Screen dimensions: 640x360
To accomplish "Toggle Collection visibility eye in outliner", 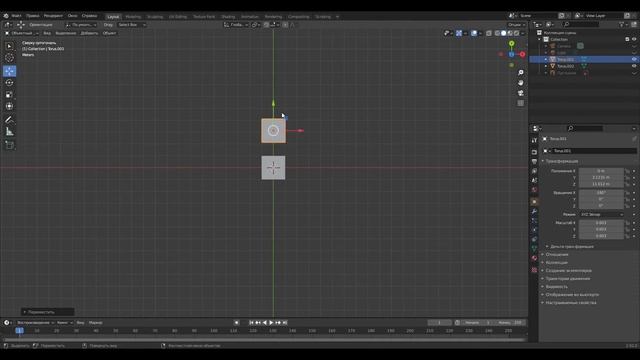I will (634, 39).
